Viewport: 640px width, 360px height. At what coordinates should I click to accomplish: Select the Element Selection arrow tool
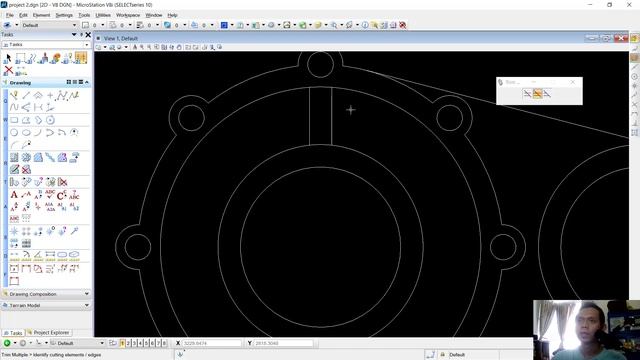click(x=8, y=58)
